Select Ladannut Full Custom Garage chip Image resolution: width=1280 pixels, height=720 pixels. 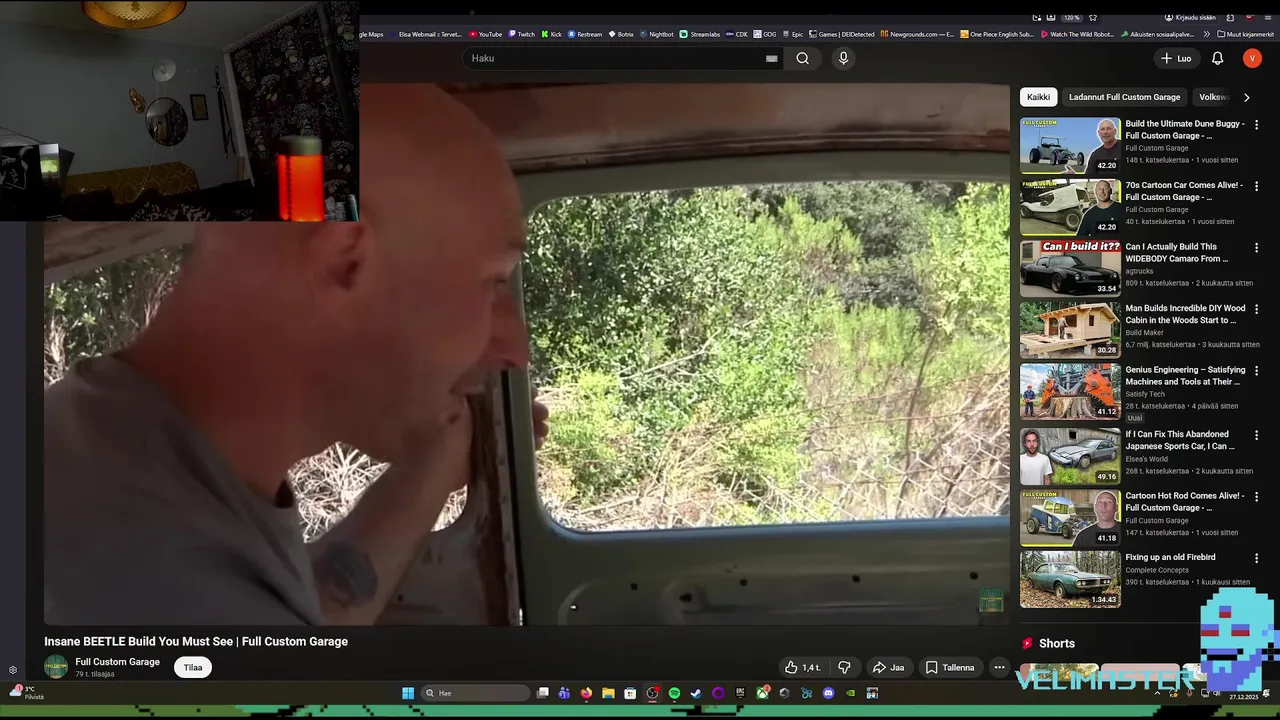(x=1124, y=97)
